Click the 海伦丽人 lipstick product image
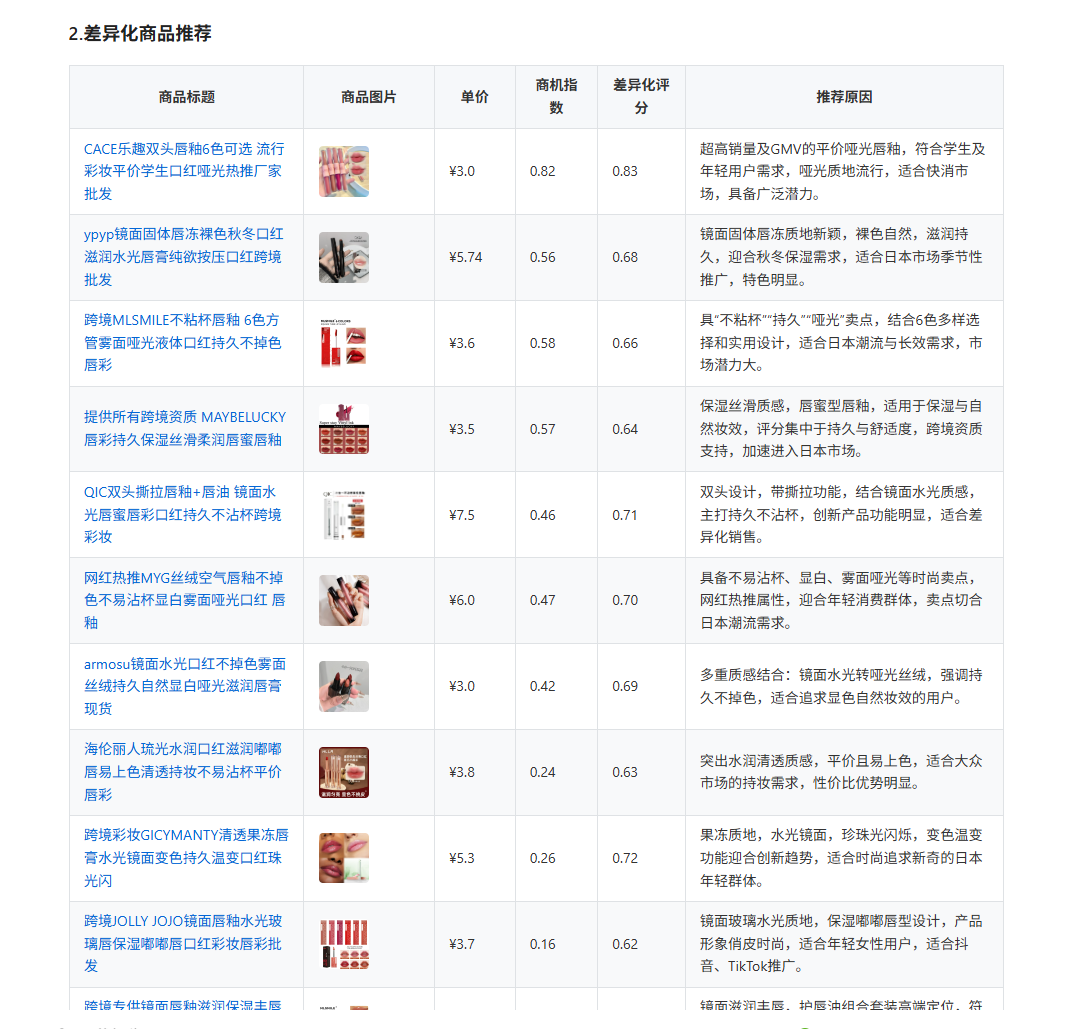Screen dimensions: 1068x1029 pos(344,772)
